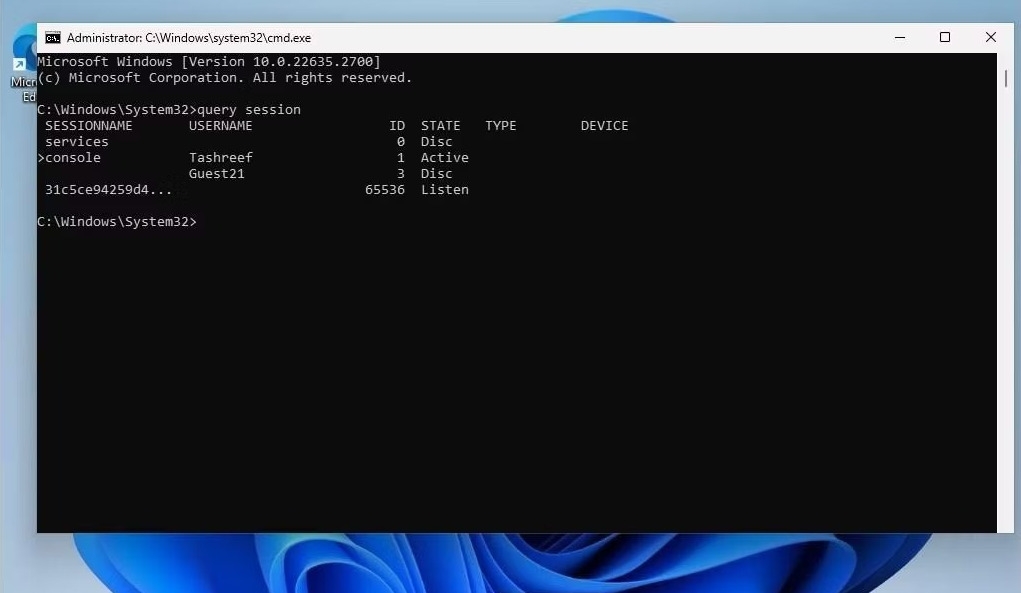The height and width of the screenshot is (593, 1021).
Task: Click the ID column header
Action: 397,126
